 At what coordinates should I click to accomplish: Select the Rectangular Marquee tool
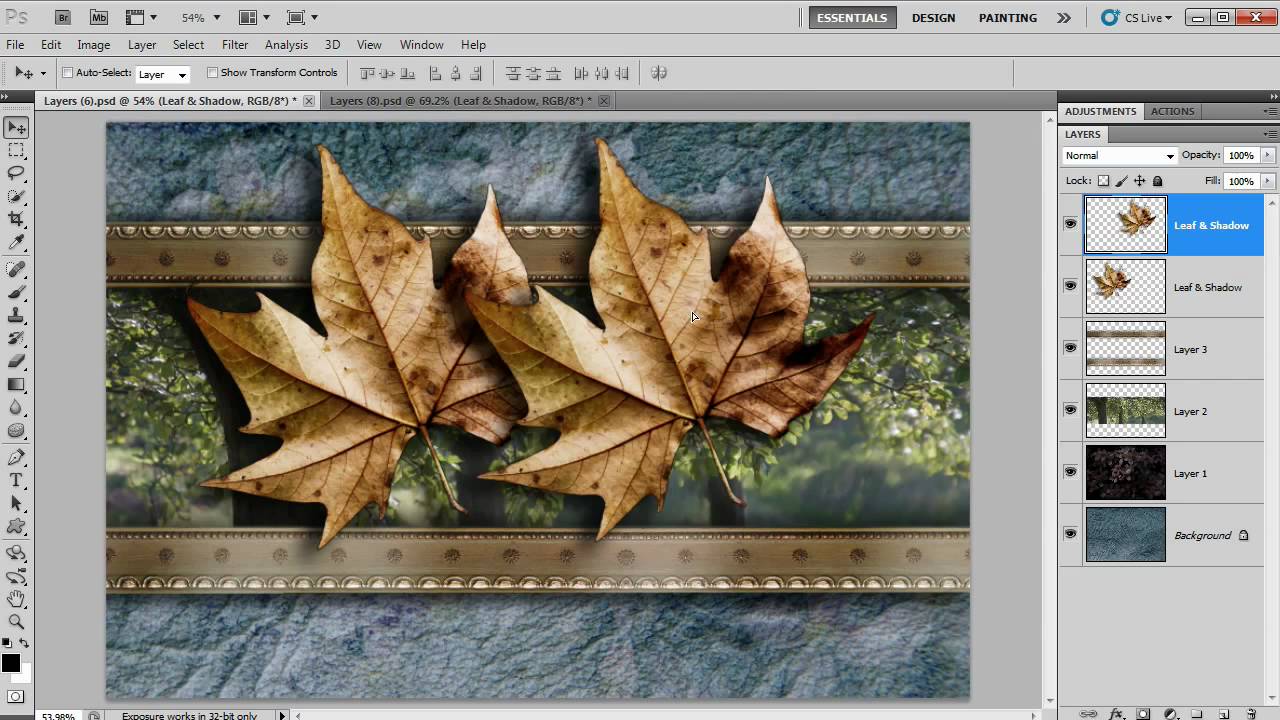tap(16, 151)
